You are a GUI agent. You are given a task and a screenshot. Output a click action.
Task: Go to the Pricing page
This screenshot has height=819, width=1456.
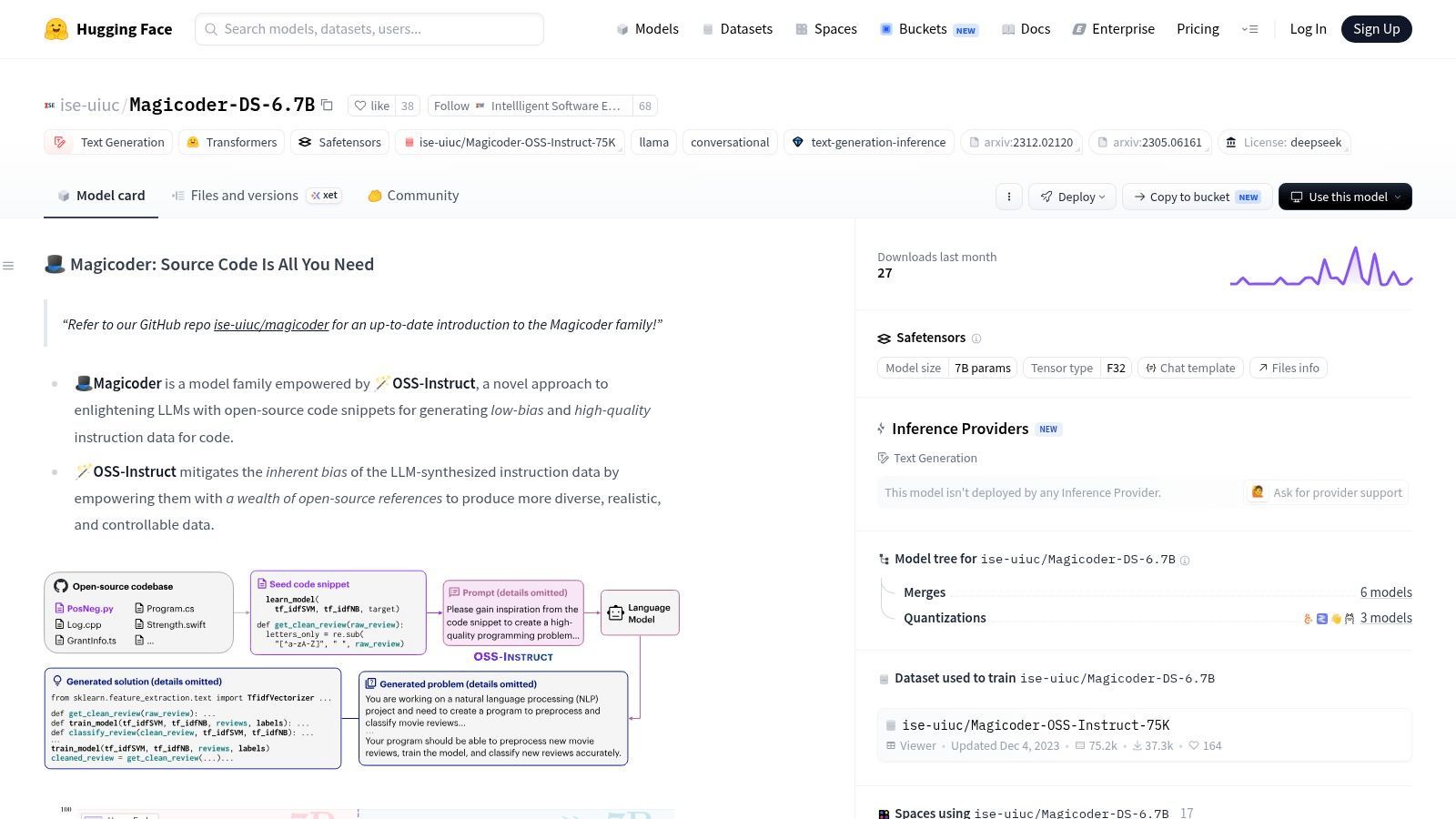[x=1198, y=29]
